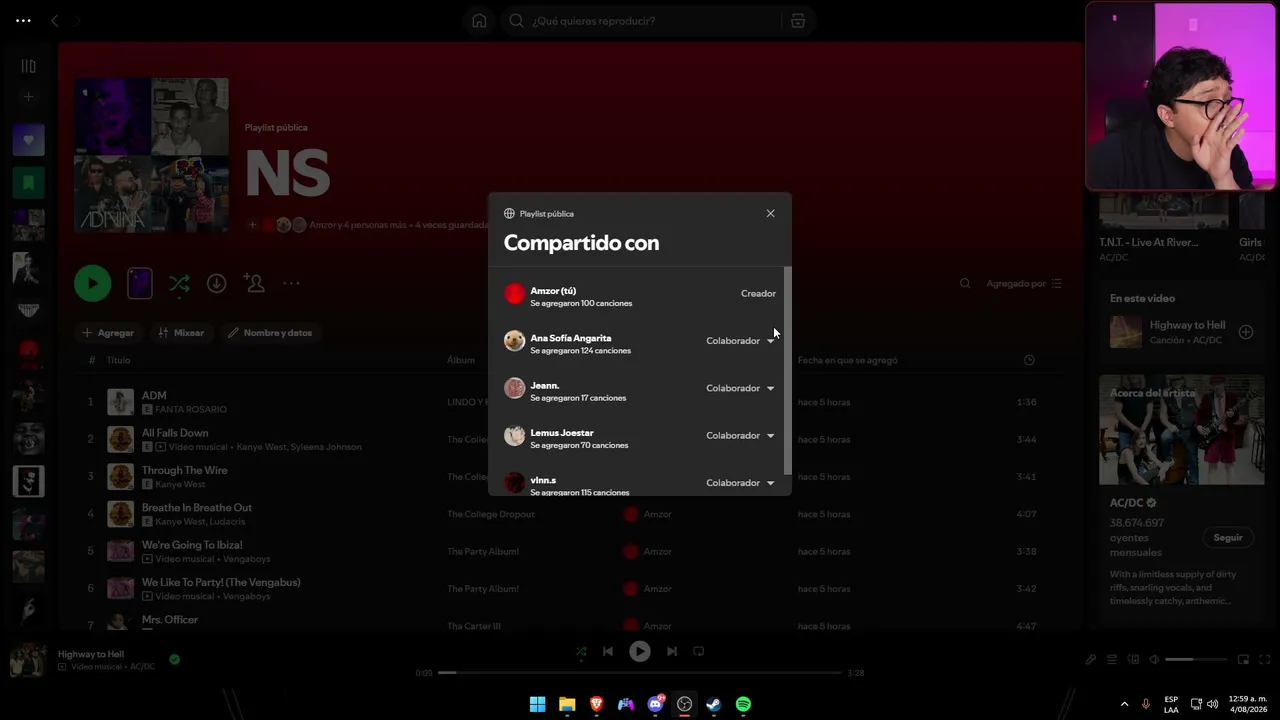Open the queue list icon
Screen dimensions: 1280x720
click(x=1112, y=660)
